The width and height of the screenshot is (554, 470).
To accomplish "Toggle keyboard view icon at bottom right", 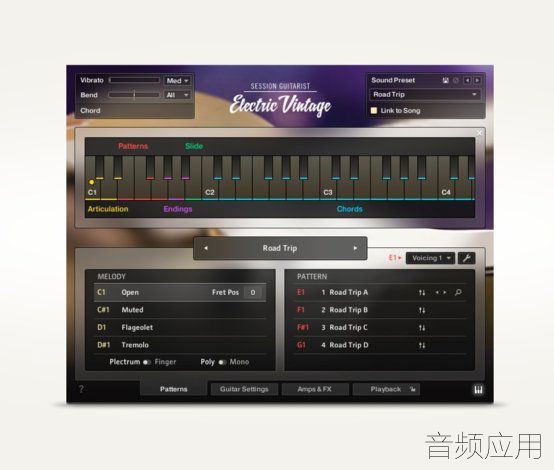I will pyautogui.click(x=478, y=390).
